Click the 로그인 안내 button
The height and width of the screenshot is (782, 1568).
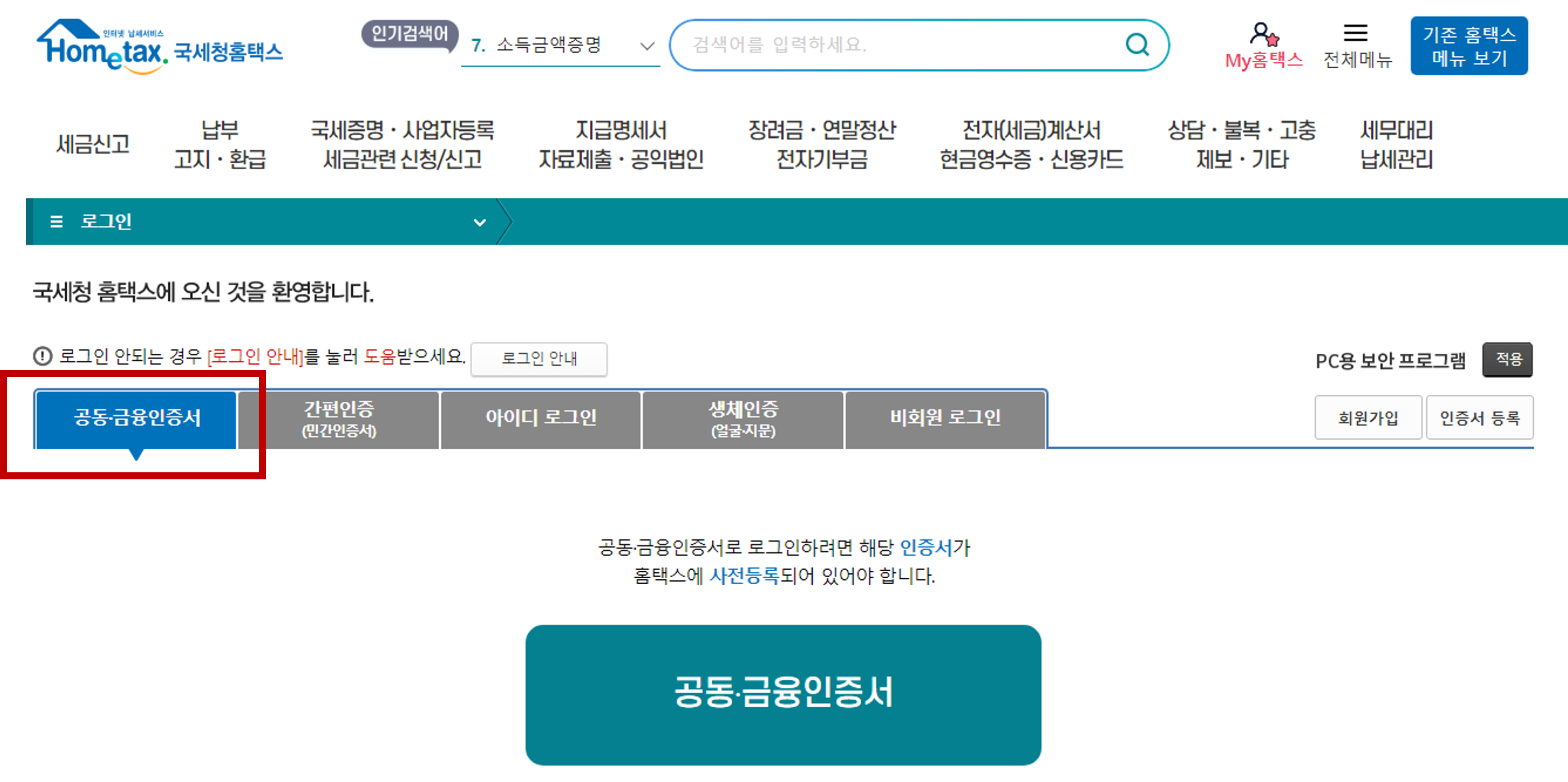(539, 359)
